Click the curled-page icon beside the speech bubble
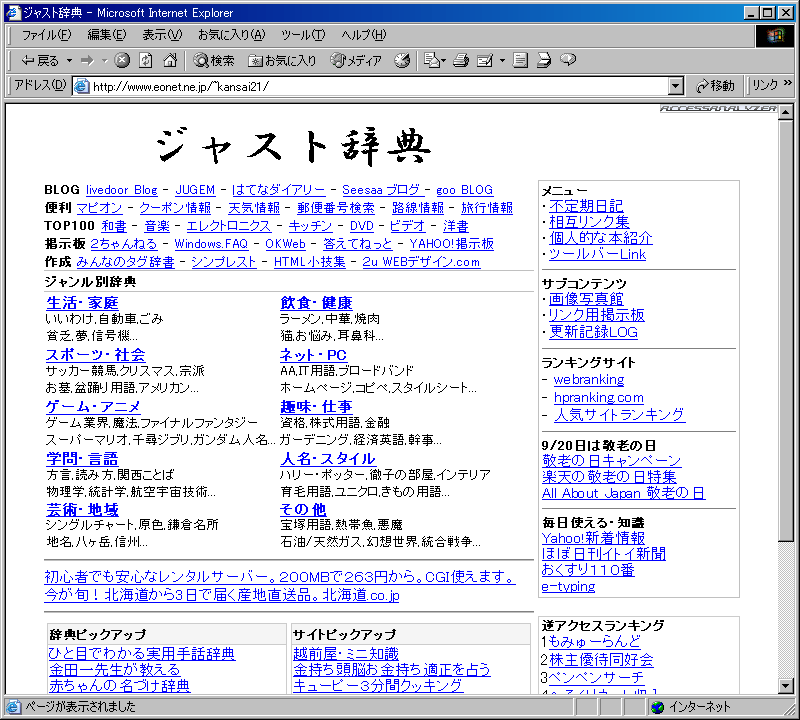Image resolution: width=800 pixels, height=720 pixels. [544, 61]
